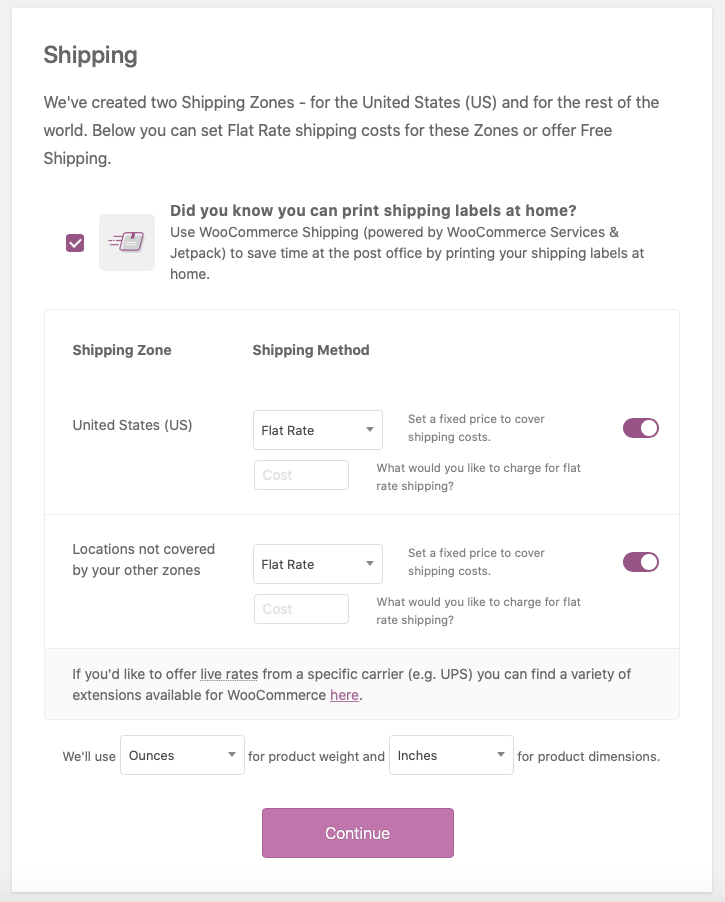Open the product weight unit dropdown
Viewport: 725px width, 902px height.
182,755
